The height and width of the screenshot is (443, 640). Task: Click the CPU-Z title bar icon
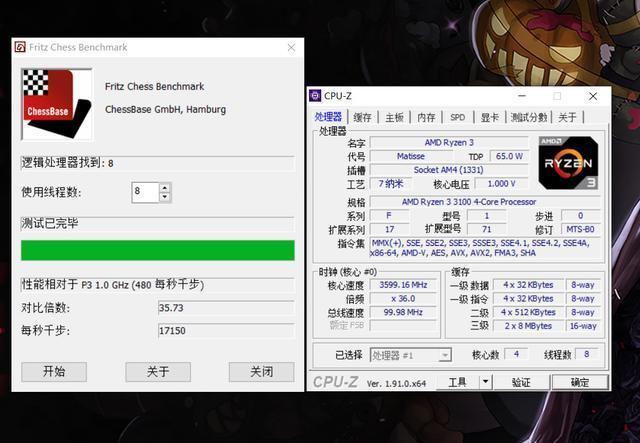coord(315,96)
